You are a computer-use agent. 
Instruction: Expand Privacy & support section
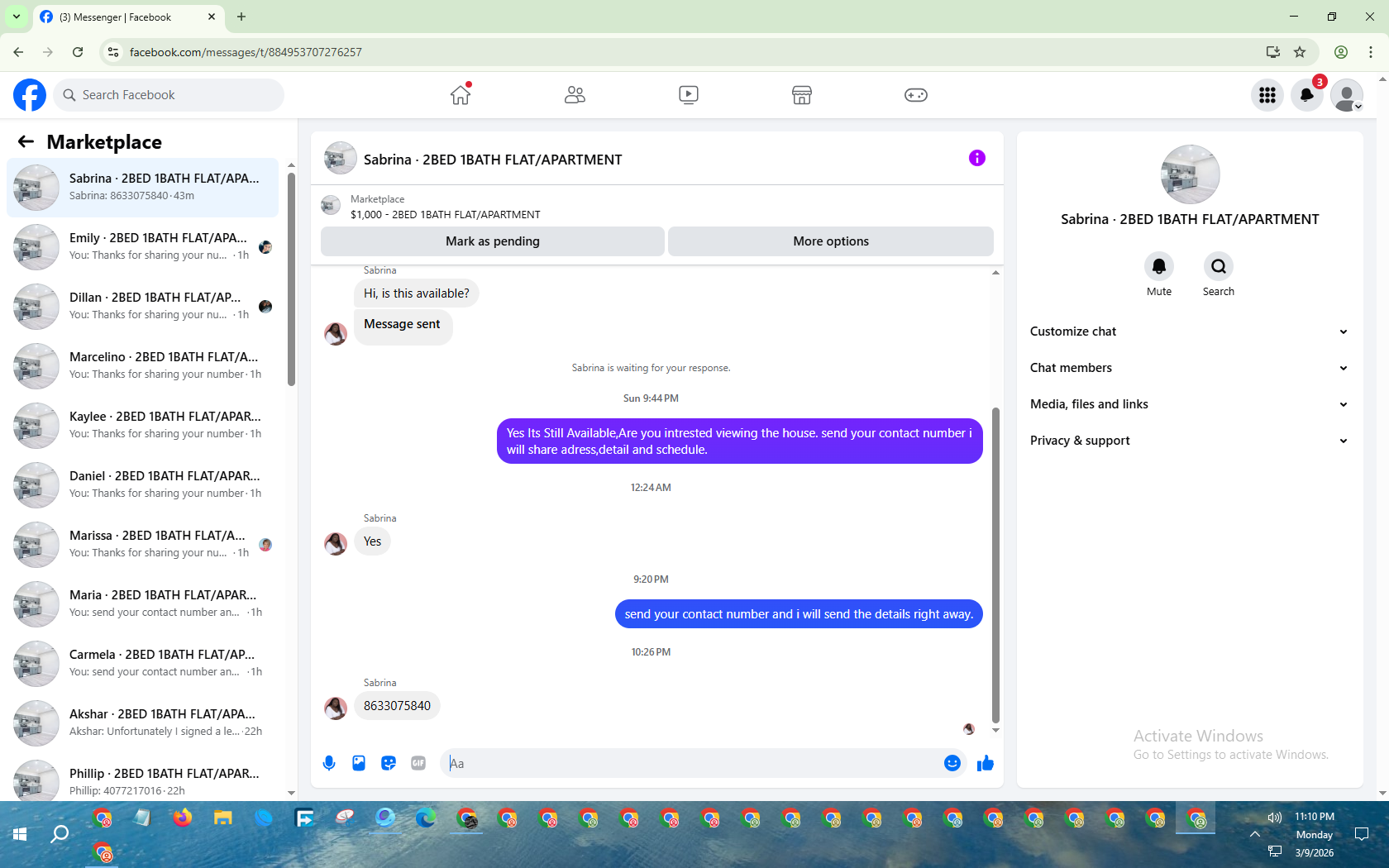pos(1190,441)
